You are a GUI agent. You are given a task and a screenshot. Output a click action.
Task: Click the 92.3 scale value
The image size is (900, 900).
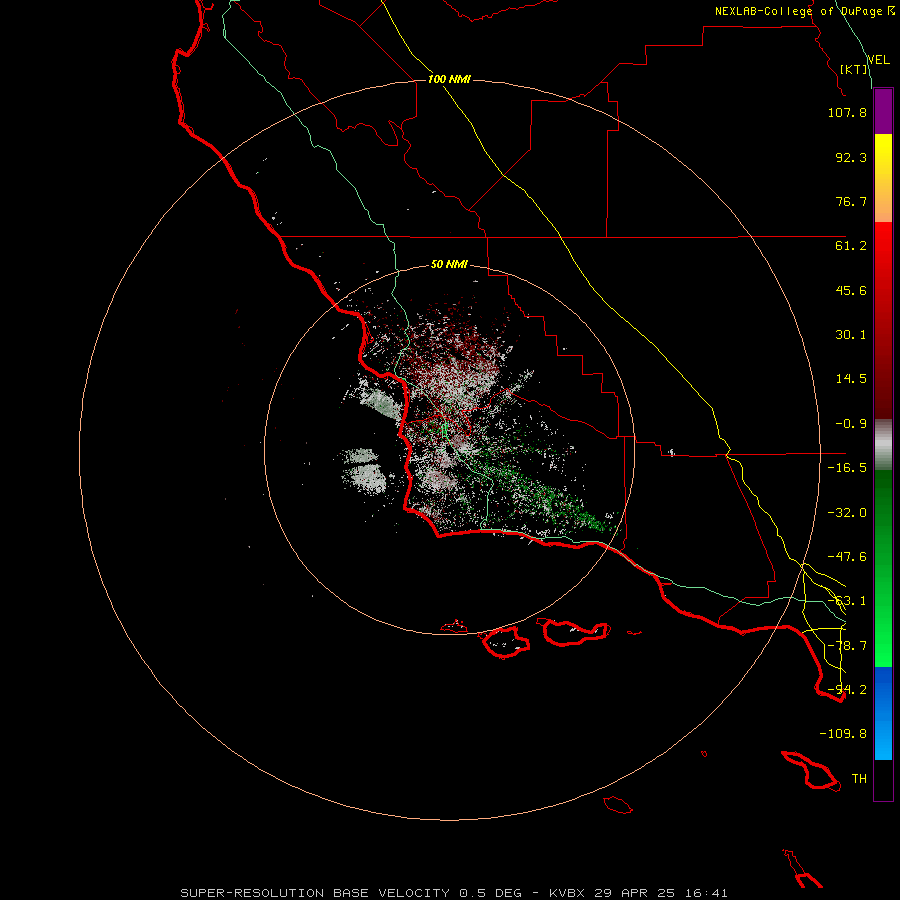point(851,157)
